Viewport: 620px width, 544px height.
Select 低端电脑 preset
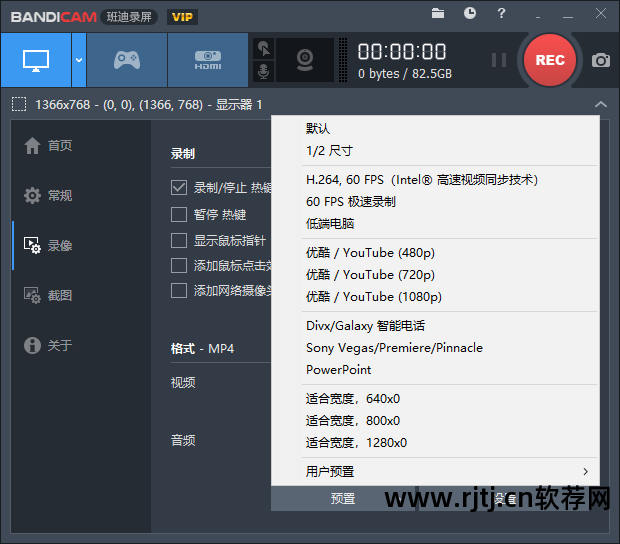coord(435,224)
